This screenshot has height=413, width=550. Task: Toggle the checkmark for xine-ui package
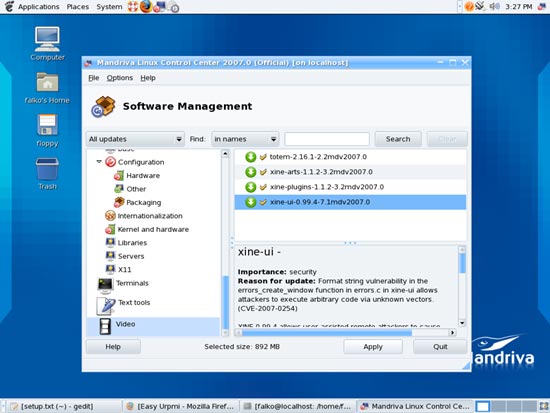point(263,202)
